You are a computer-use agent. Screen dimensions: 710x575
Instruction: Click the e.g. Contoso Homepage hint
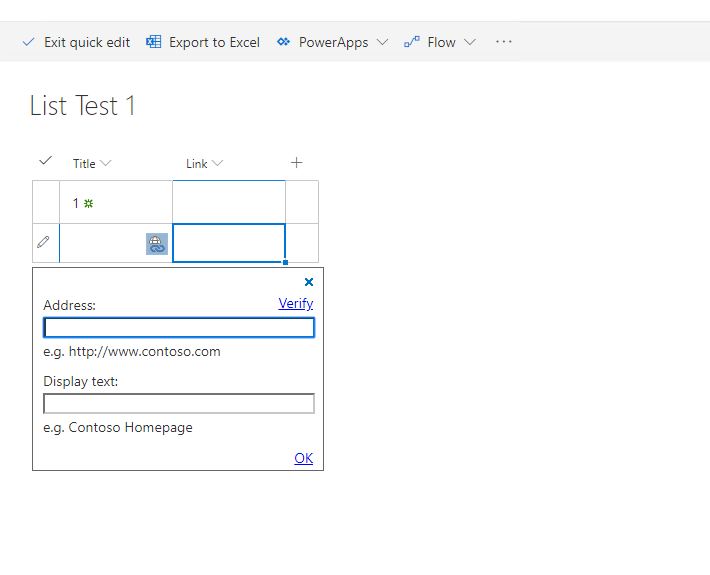click(118, 428)
